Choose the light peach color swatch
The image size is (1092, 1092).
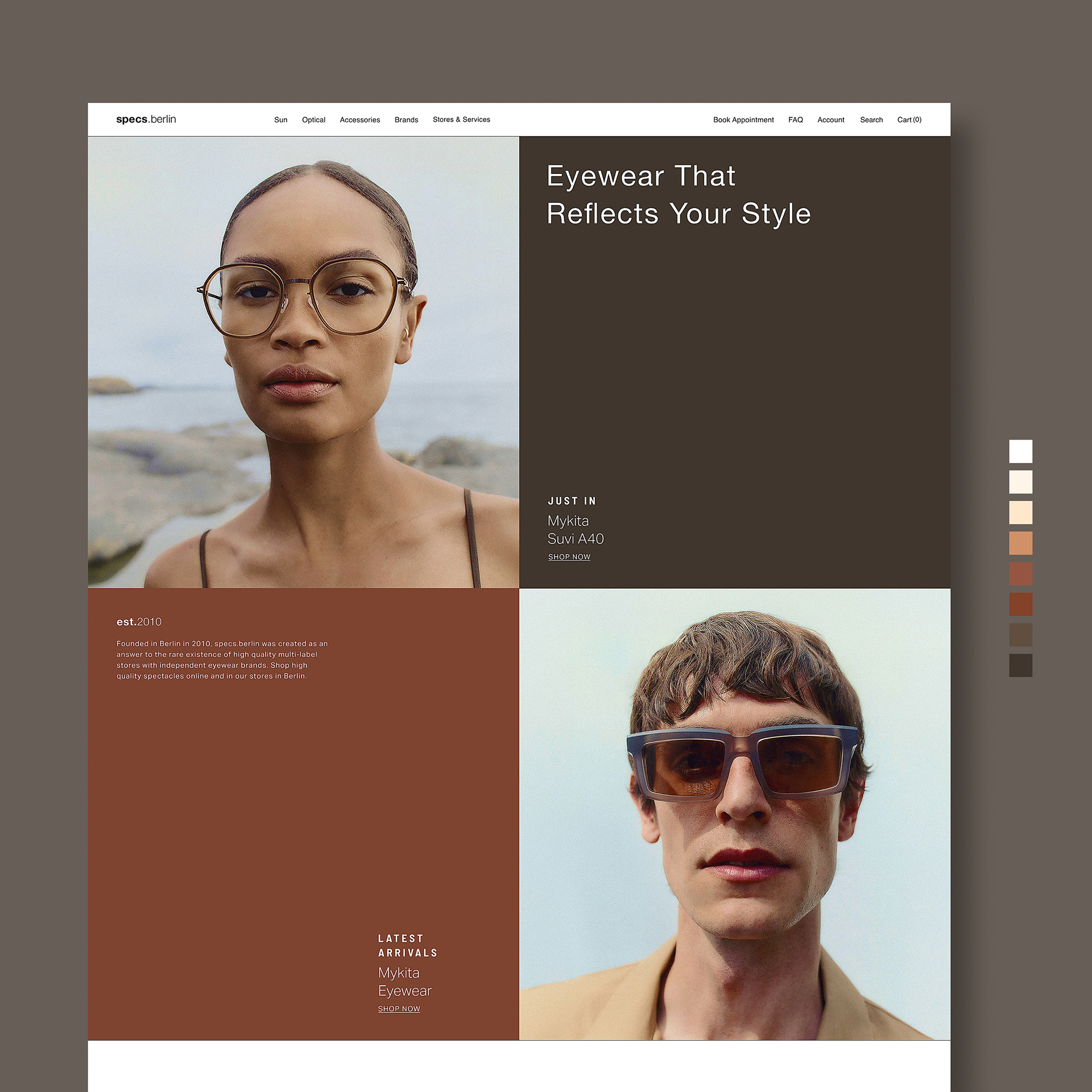pos(1020,512)
